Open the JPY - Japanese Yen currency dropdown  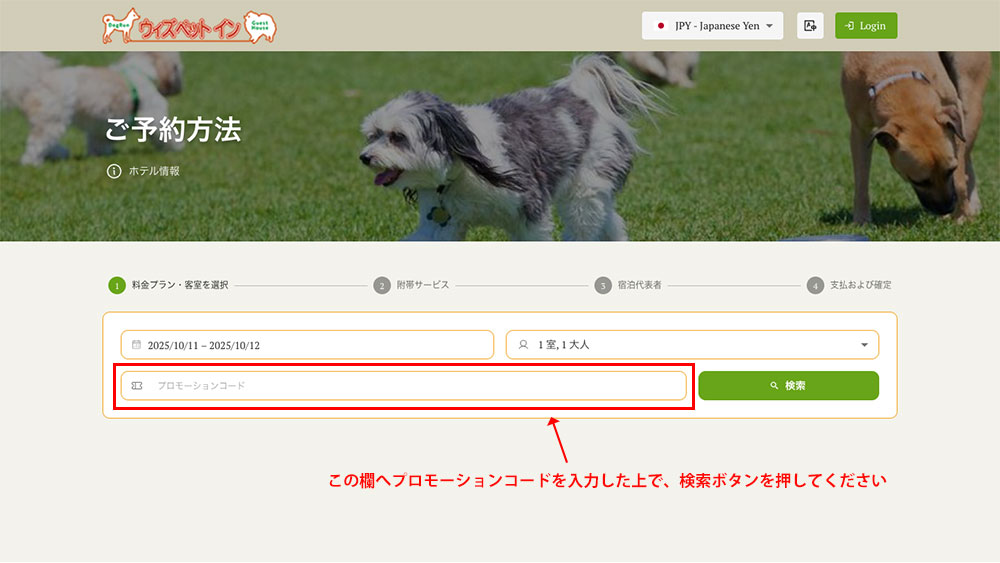tap(712, 26)
